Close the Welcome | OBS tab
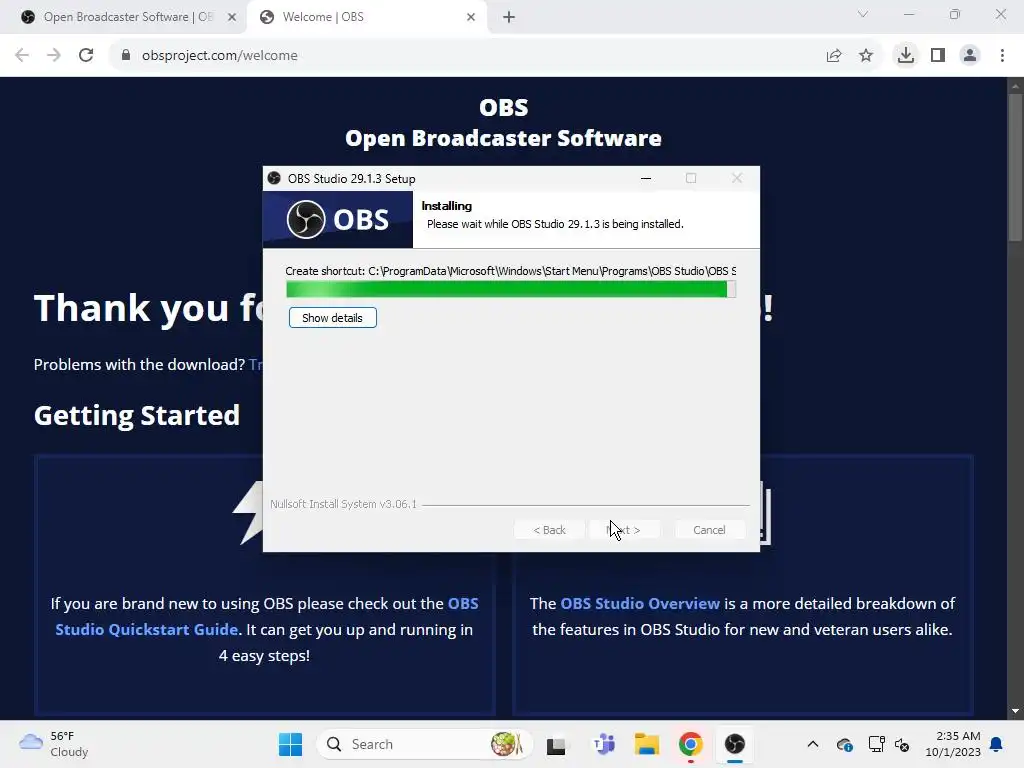Screen dimensions: 1024x768 click(x=471, y=18)
